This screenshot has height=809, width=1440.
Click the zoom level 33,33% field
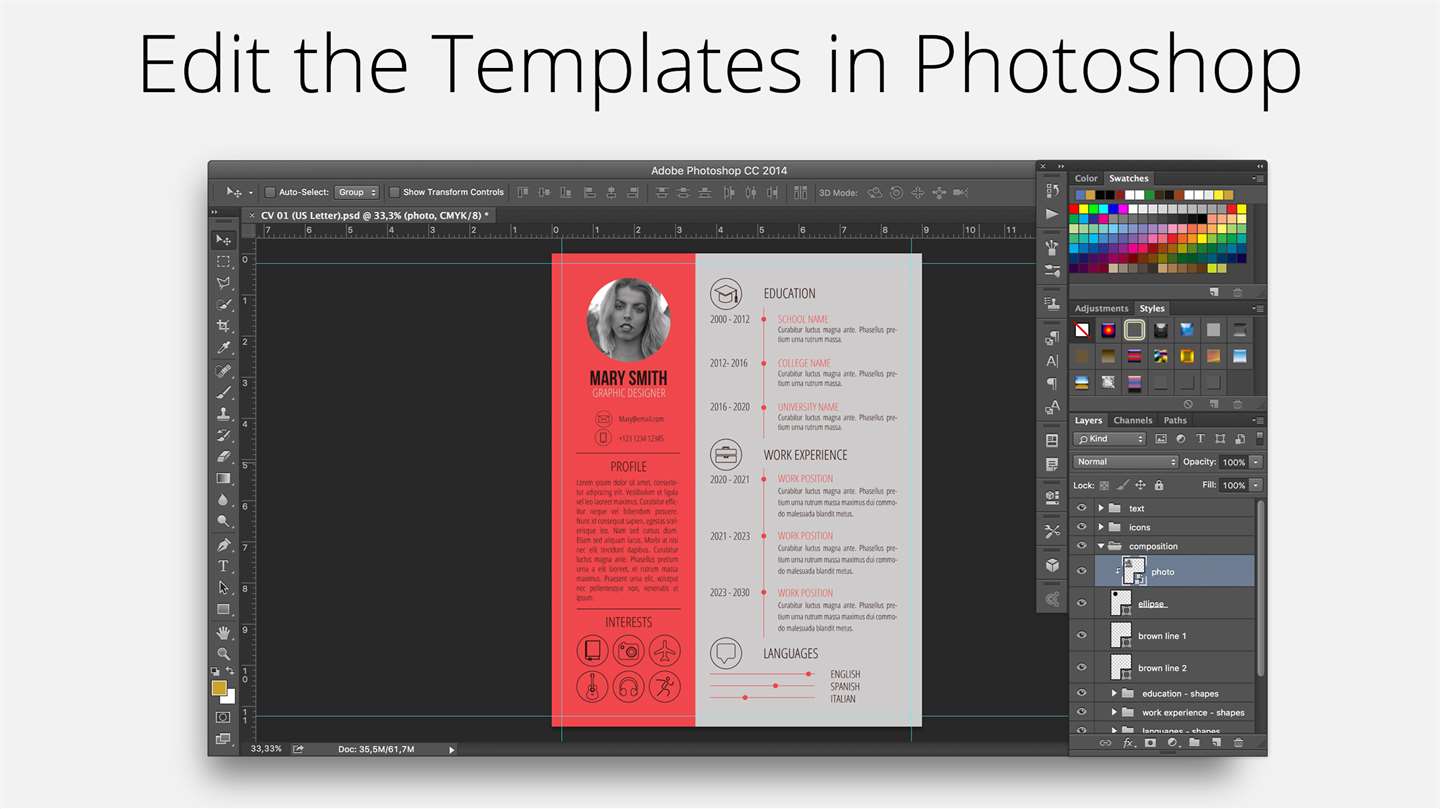click(266, 748)
